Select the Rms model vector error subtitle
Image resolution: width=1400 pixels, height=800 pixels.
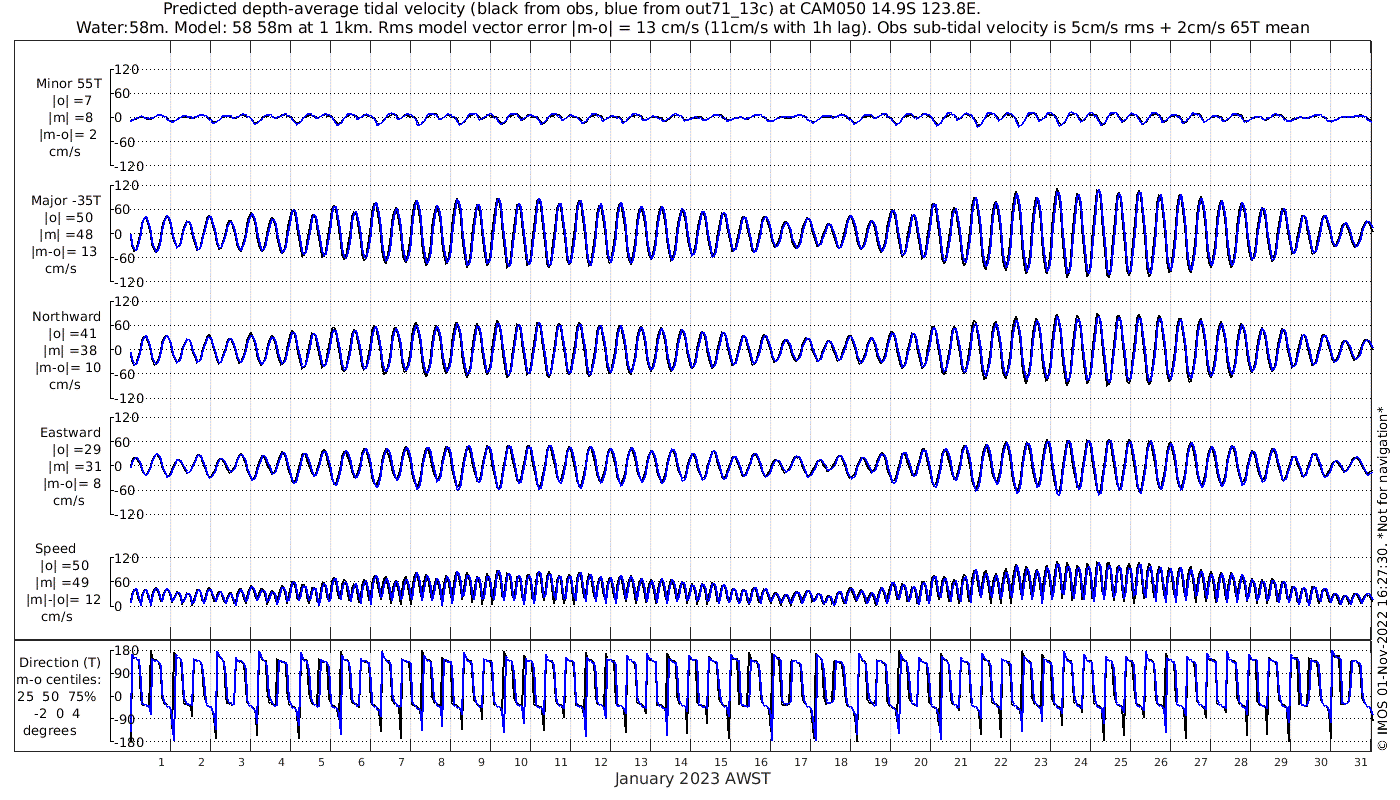coord(692,27)
